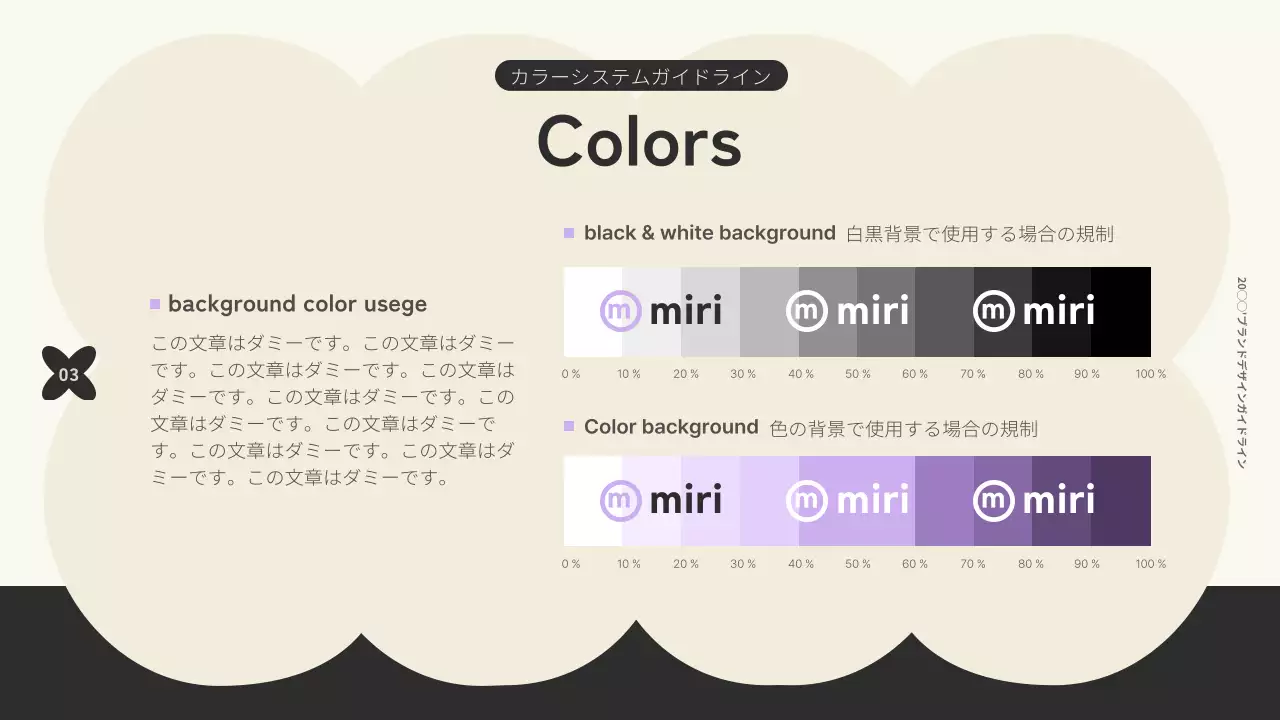The height and width of the screenshot is (720, 1280).
Task: Select the 'background color usege' heading text
Action: (297, 304)
